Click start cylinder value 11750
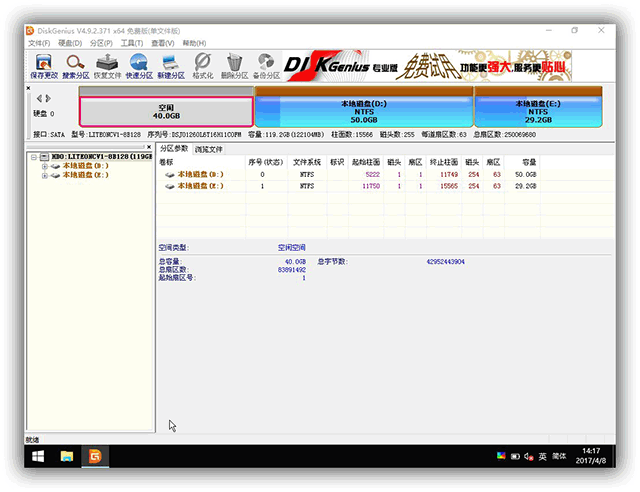Screen dimensions: 640x492 pyautogui.click(x=371, y=186)
